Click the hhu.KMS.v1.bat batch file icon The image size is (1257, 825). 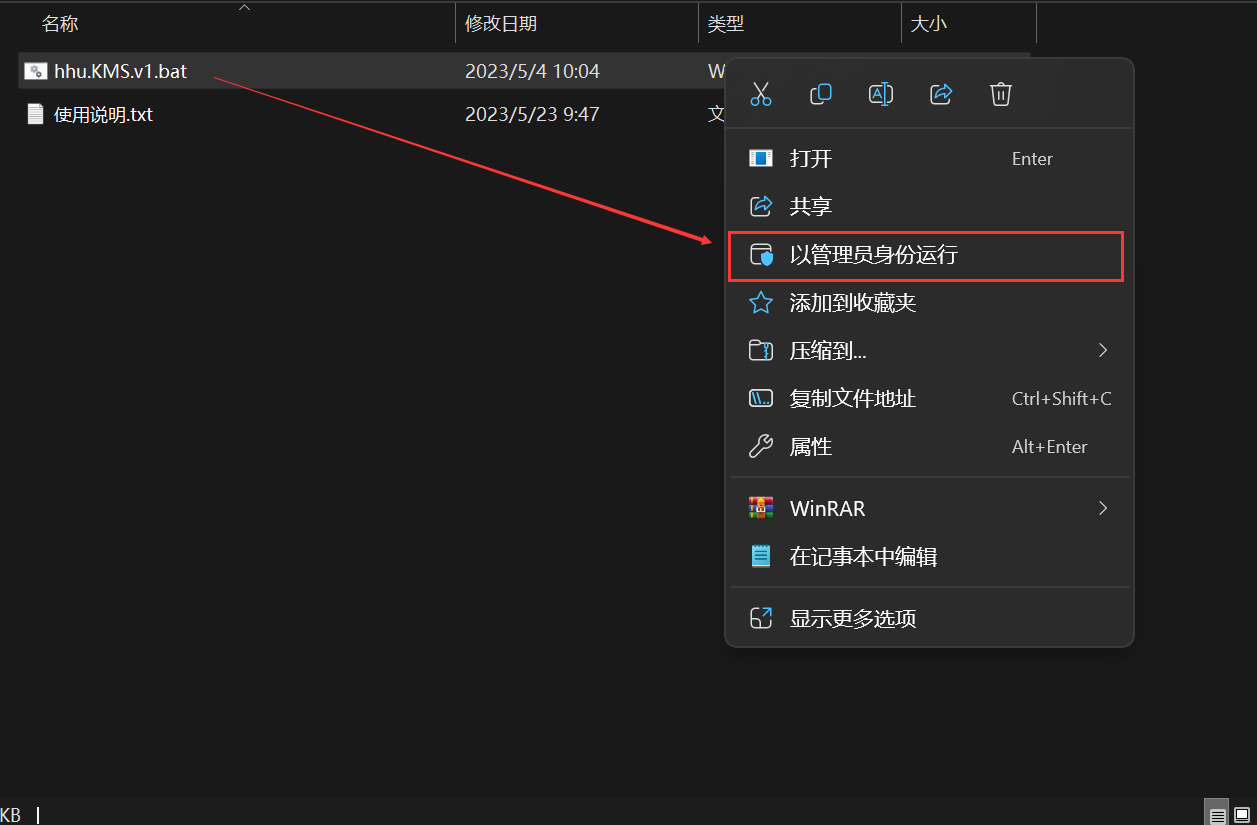pyautogui.click(x=35, y=71)
